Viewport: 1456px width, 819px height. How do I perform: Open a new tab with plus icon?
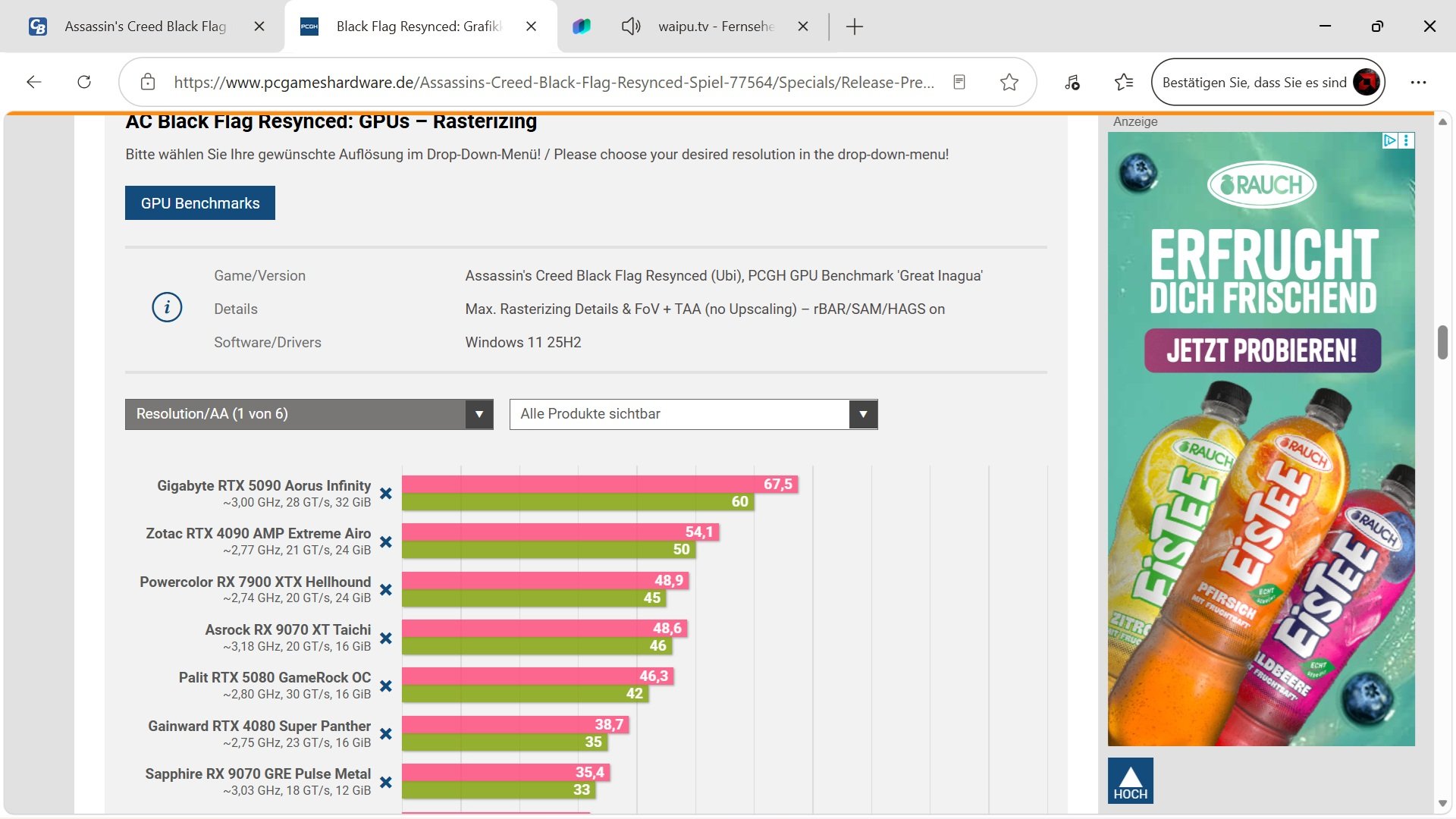[855, 27]
